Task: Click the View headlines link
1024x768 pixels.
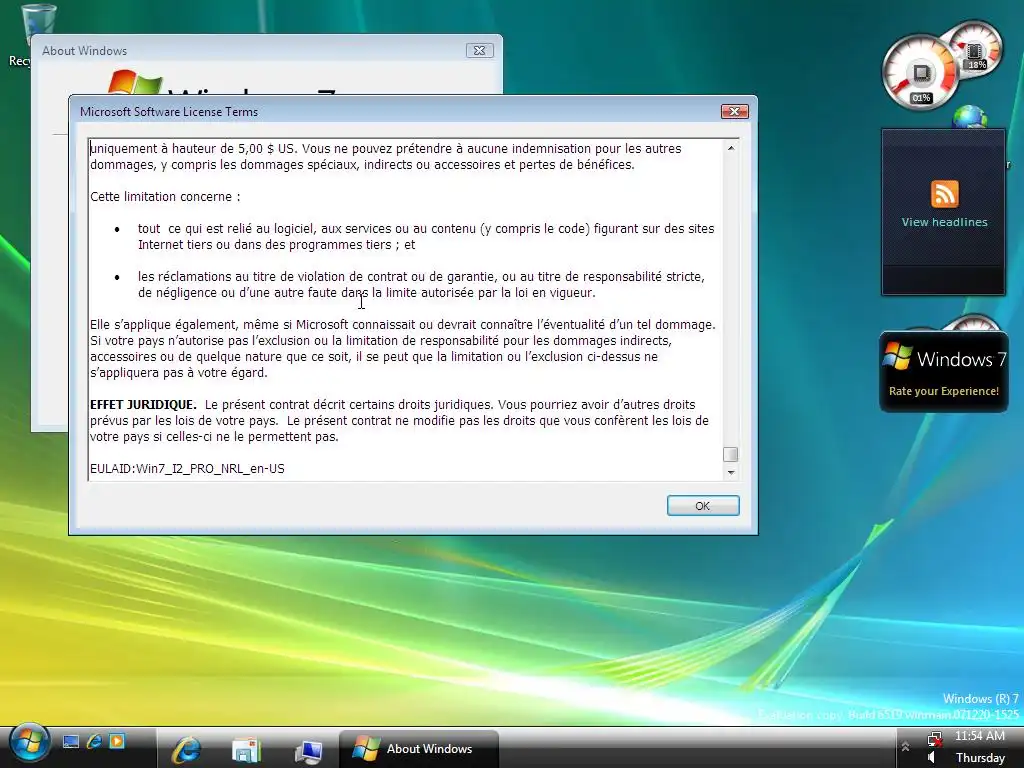Action: point(944,222)
